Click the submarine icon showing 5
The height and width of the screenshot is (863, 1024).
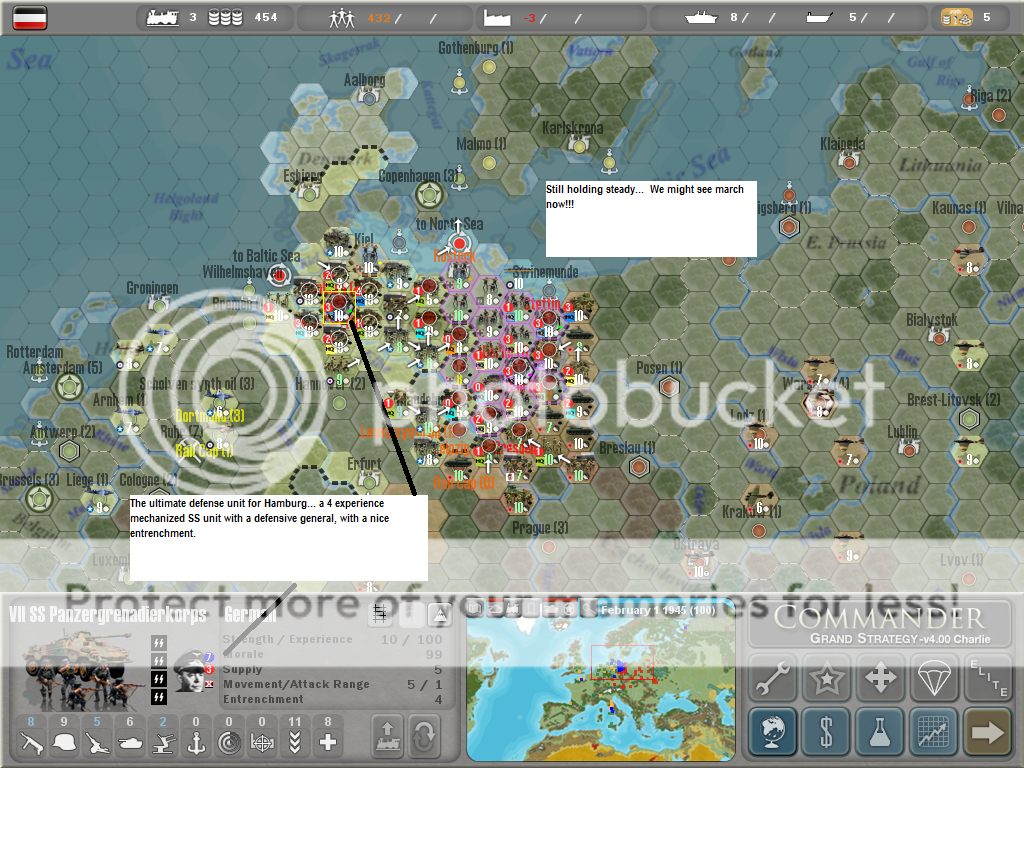click(819, 18)
